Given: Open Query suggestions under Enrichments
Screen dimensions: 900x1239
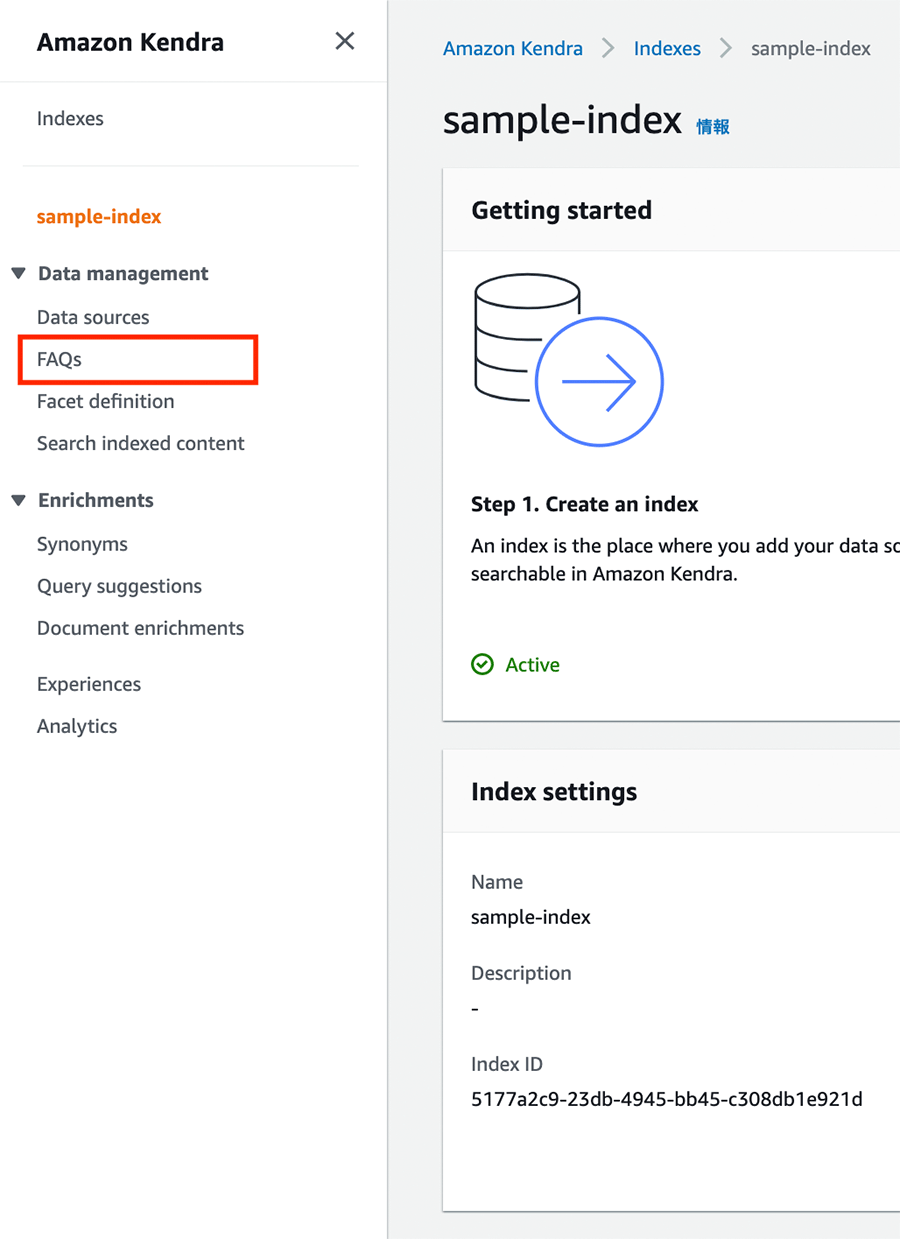Looking at the screenshot, I should pyautogui.click(x=119, y=586).
